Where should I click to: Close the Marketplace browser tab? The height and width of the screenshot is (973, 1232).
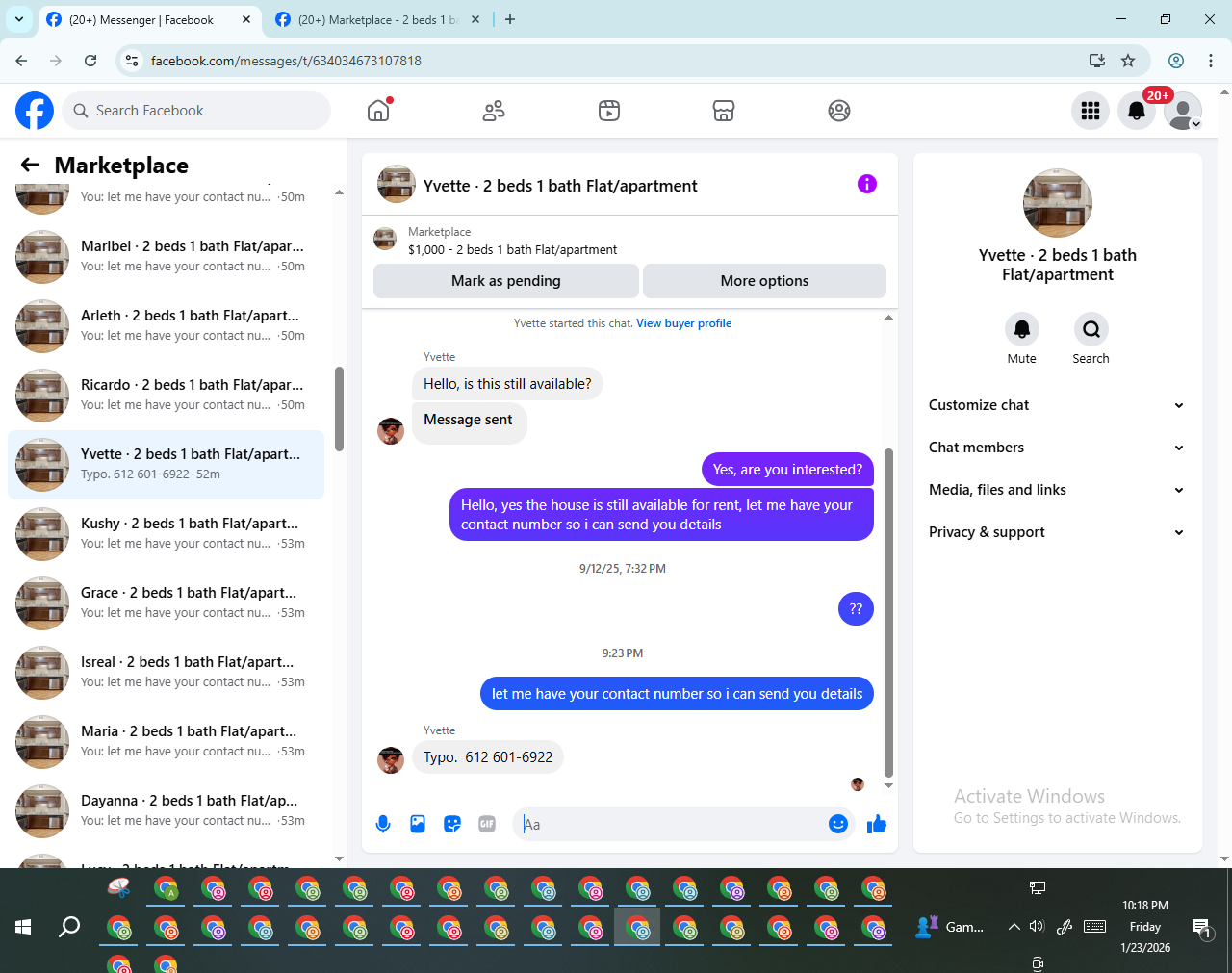[x=475, y=19]
